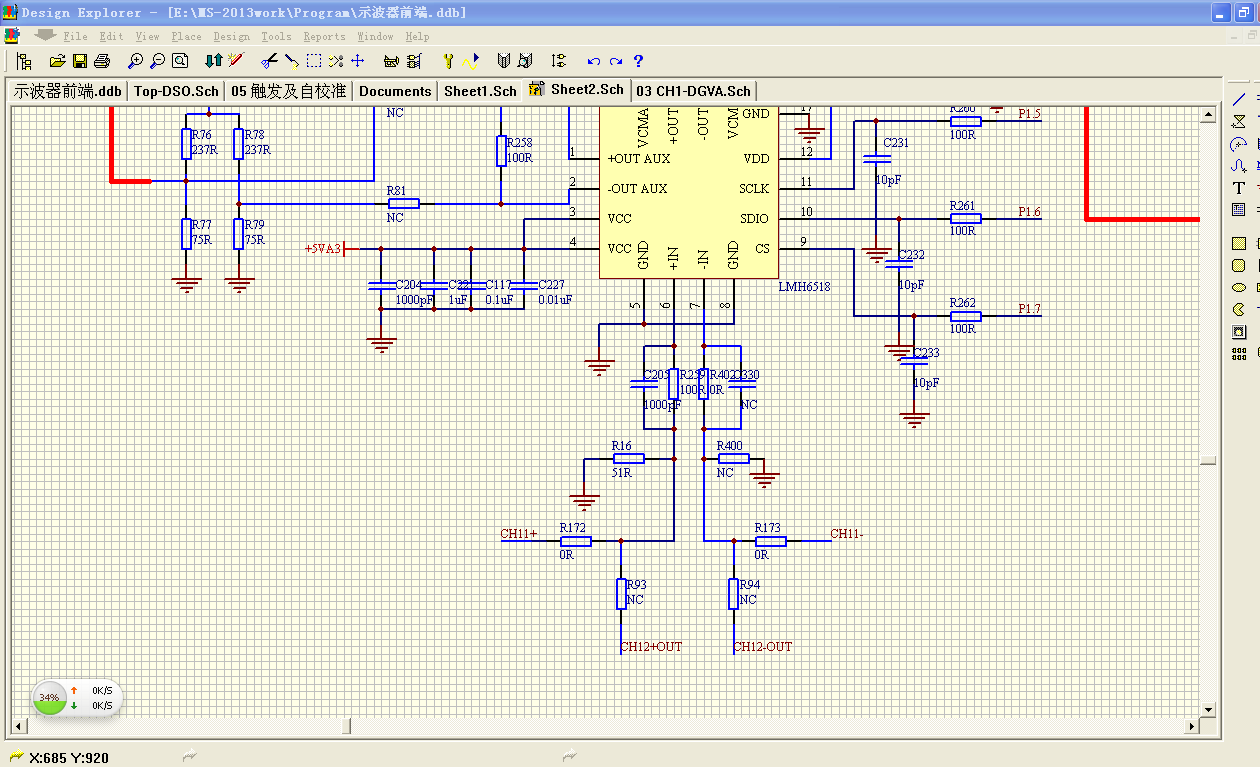Save the schematic with the floppy disk icon
Screen dimensions: 1260x767
point(79,61)
